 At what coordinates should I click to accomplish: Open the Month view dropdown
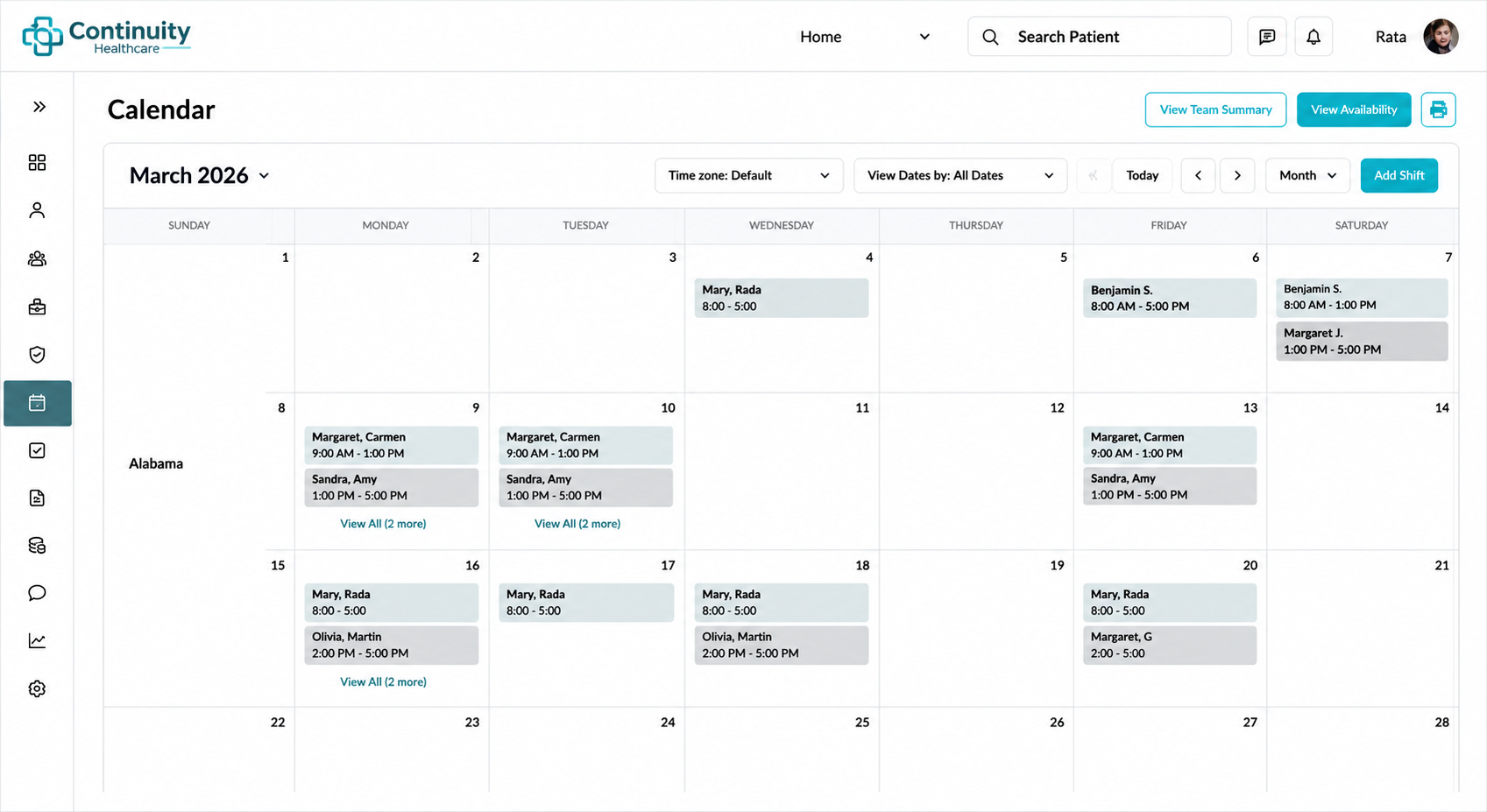pos(1307,175)
